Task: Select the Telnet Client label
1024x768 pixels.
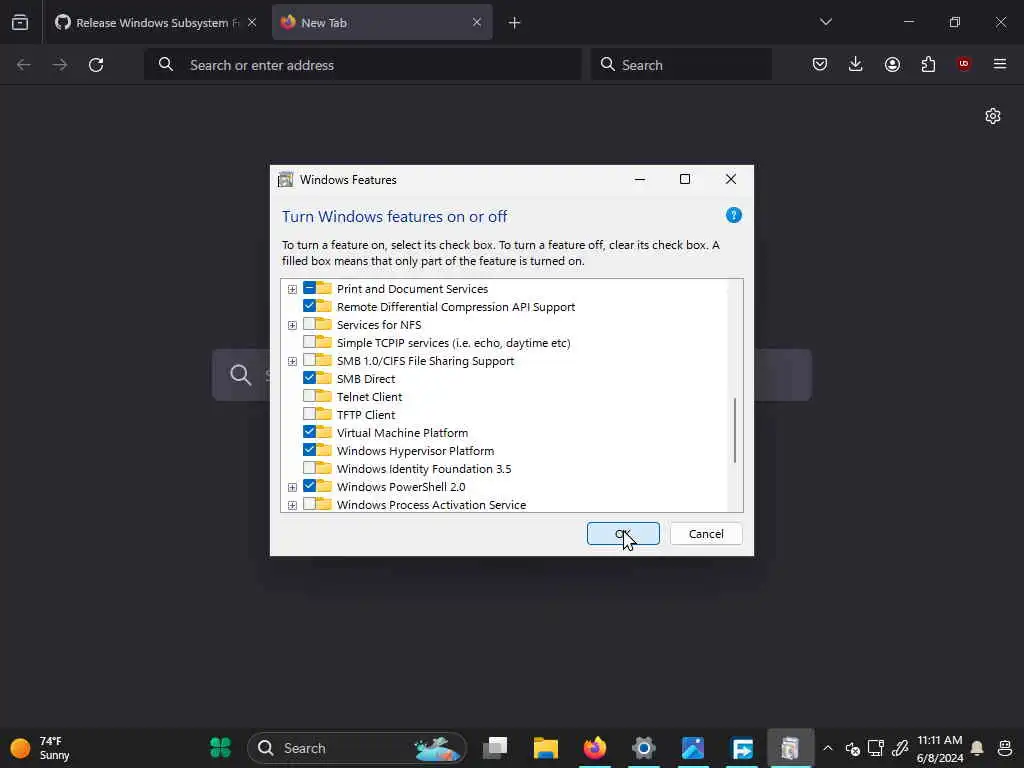Action: (369, 396)
